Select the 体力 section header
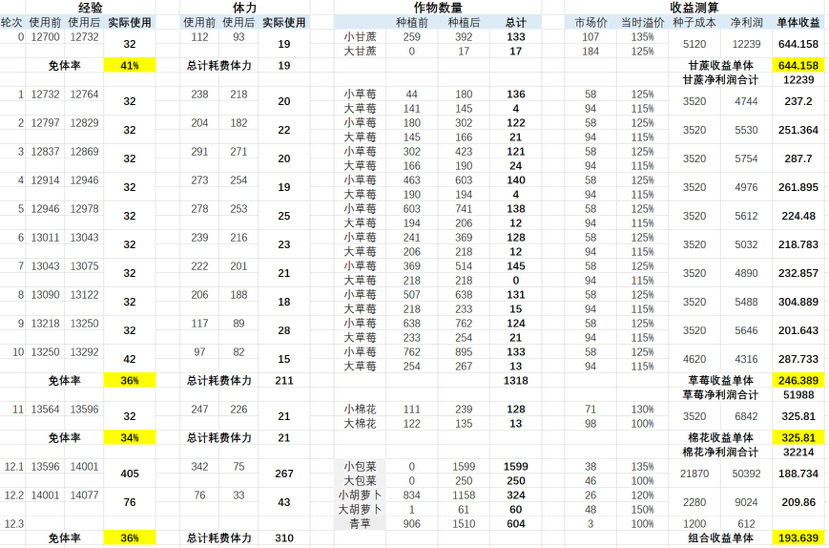The height and width of the screenshot is (548, 829). click(244, 7)
